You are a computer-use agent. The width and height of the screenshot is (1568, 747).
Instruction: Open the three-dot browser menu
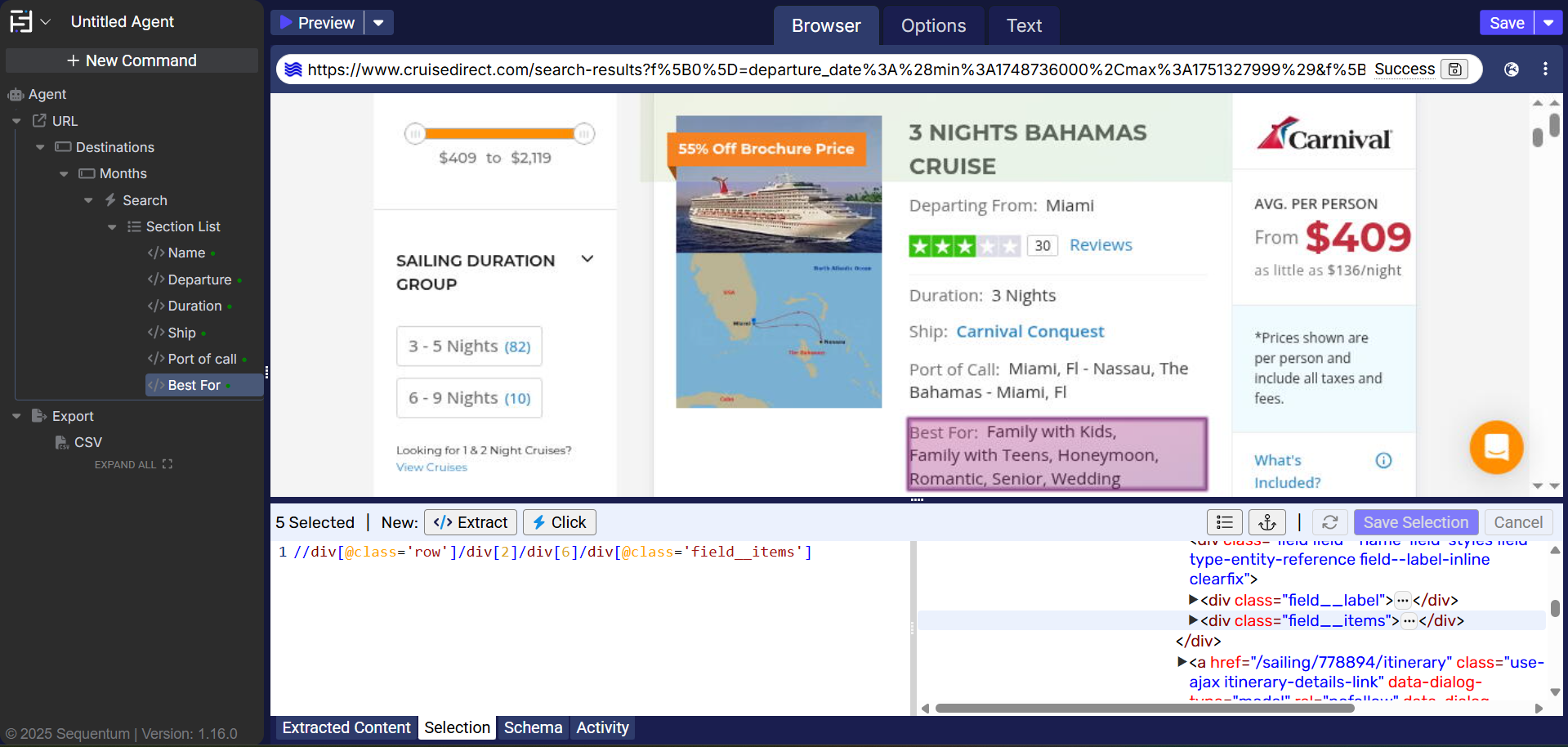pos(1544,69)
